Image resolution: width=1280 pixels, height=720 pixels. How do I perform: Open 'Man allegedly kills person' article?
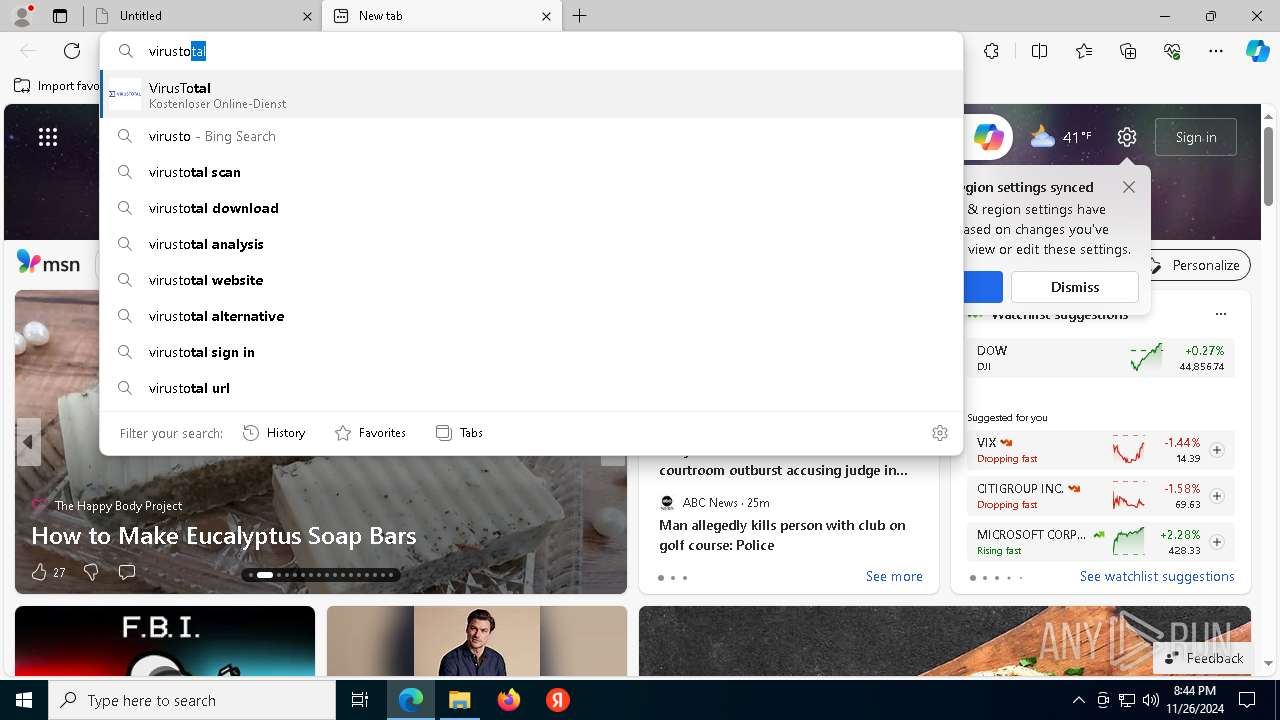[x=782, y=535]
